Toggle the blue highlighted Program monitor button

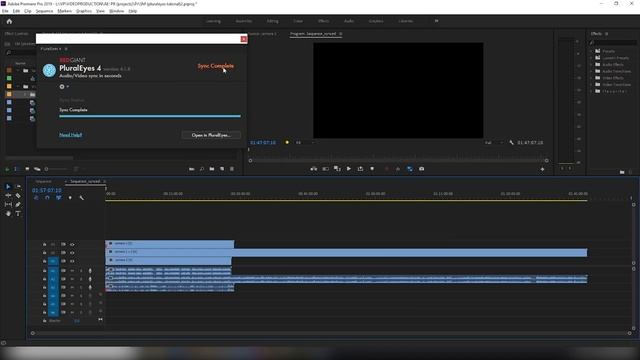click(x=409, y=169)
